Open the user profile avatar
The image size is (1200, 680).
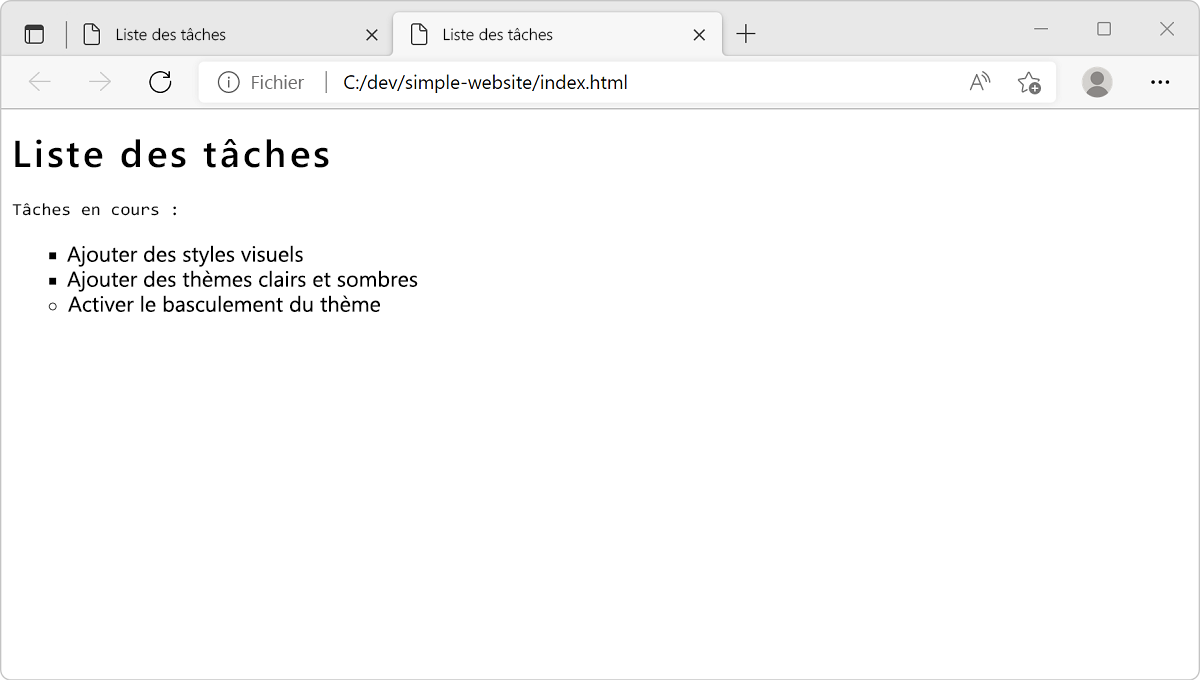pyautogui.click(x=1097, y=82)
